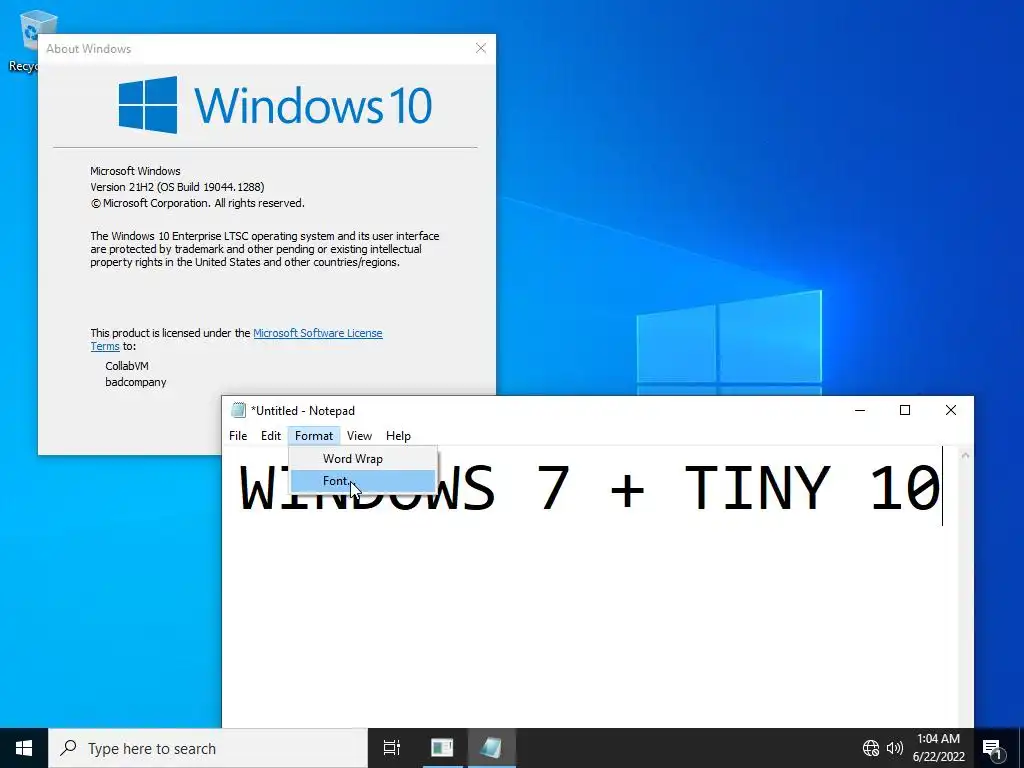This screenshot has width=1024, height=768.
Task: Open the notification center icon
Action: click(x=993, y=748)
